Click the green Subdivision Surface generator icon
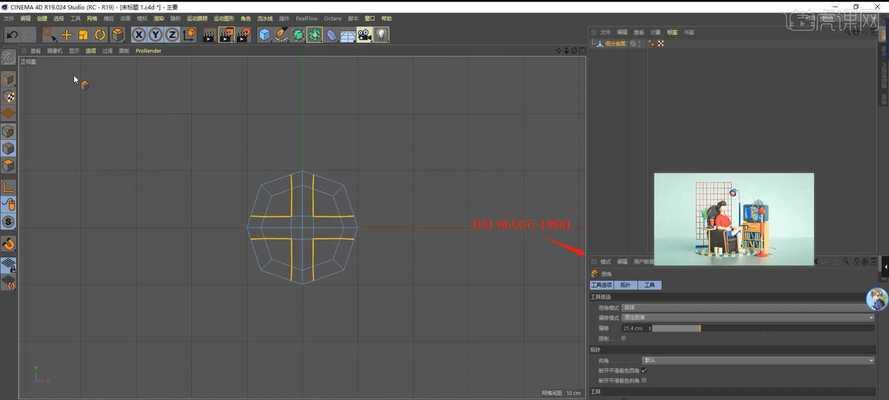 (x=298, y=35)
